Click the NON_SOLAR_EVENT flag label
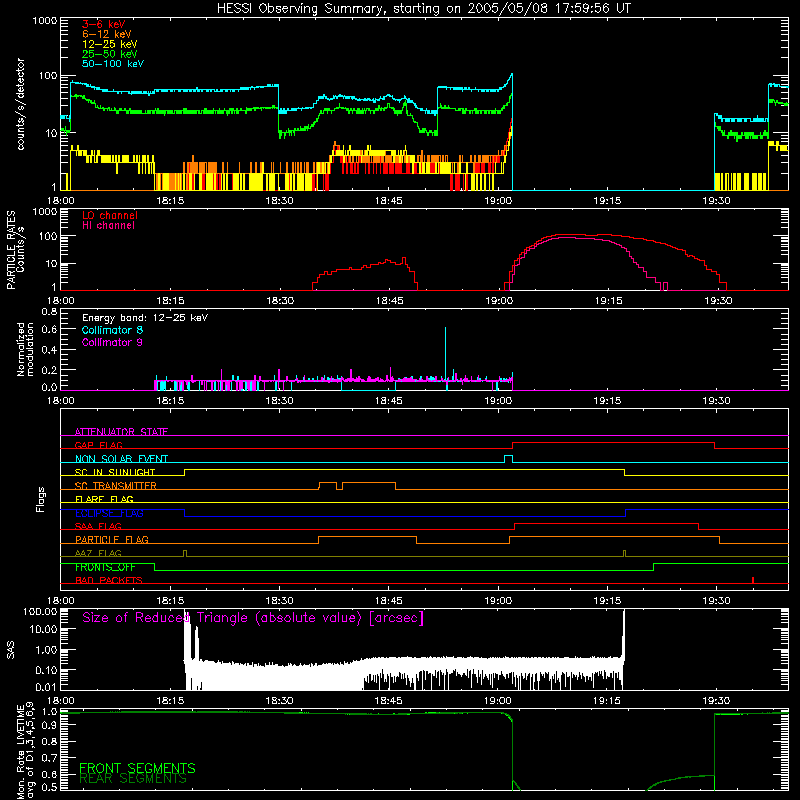The width and height of the screenshot is (800, 800). [x=121, y=459]
